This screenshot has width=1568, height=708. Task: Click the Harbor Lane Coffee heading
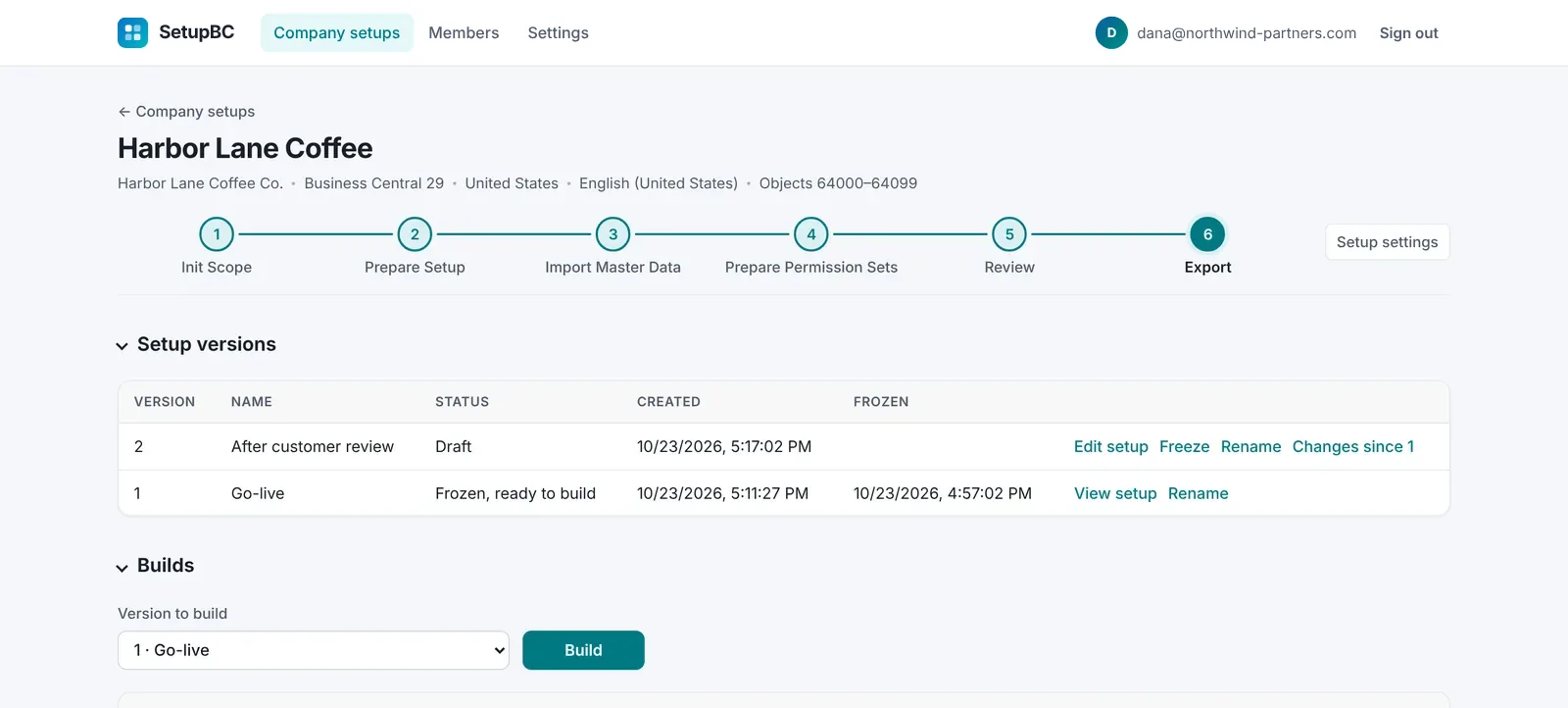click(x=245, y=148)
